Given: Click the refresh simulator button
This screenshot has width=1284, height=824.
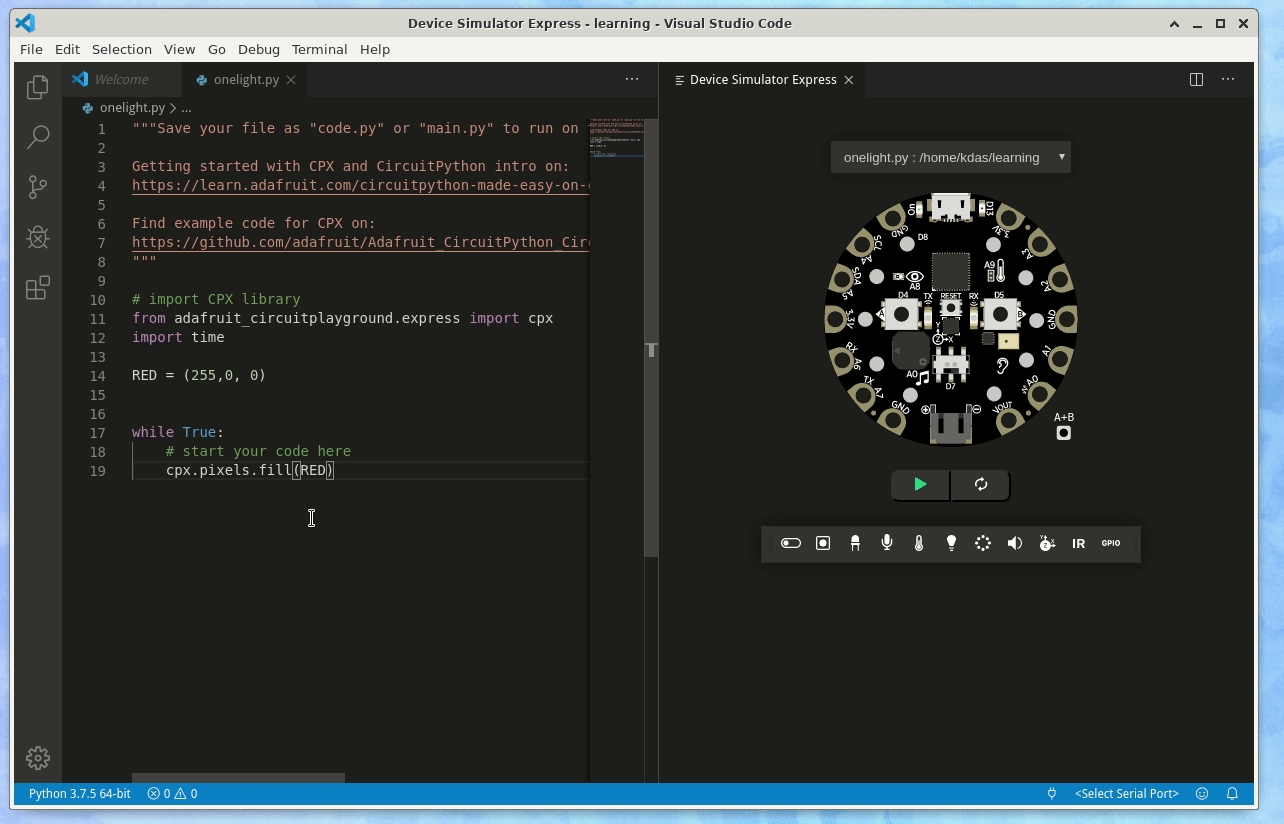Looking at the screenshot, I should (x=981, y=485).
